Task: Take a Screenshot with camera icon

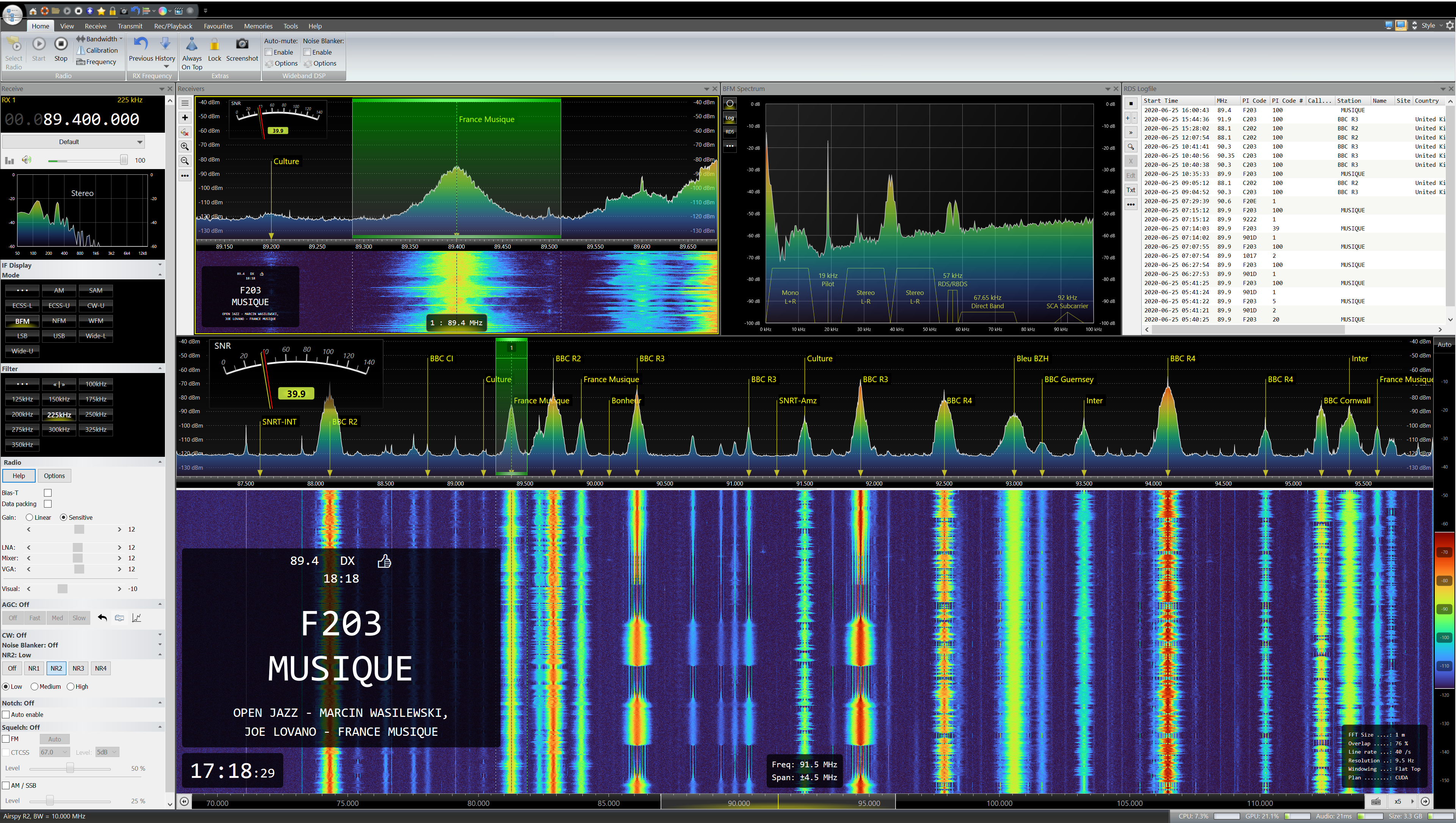Action: [242, 44]
